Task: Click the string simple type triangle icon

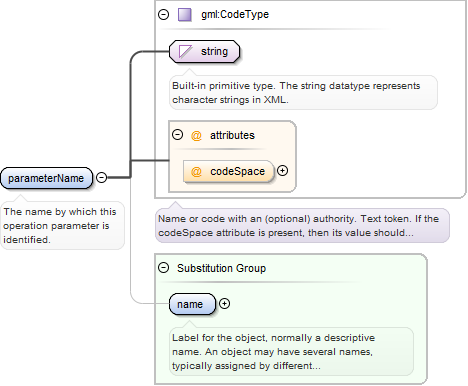Action: point(185,52)
